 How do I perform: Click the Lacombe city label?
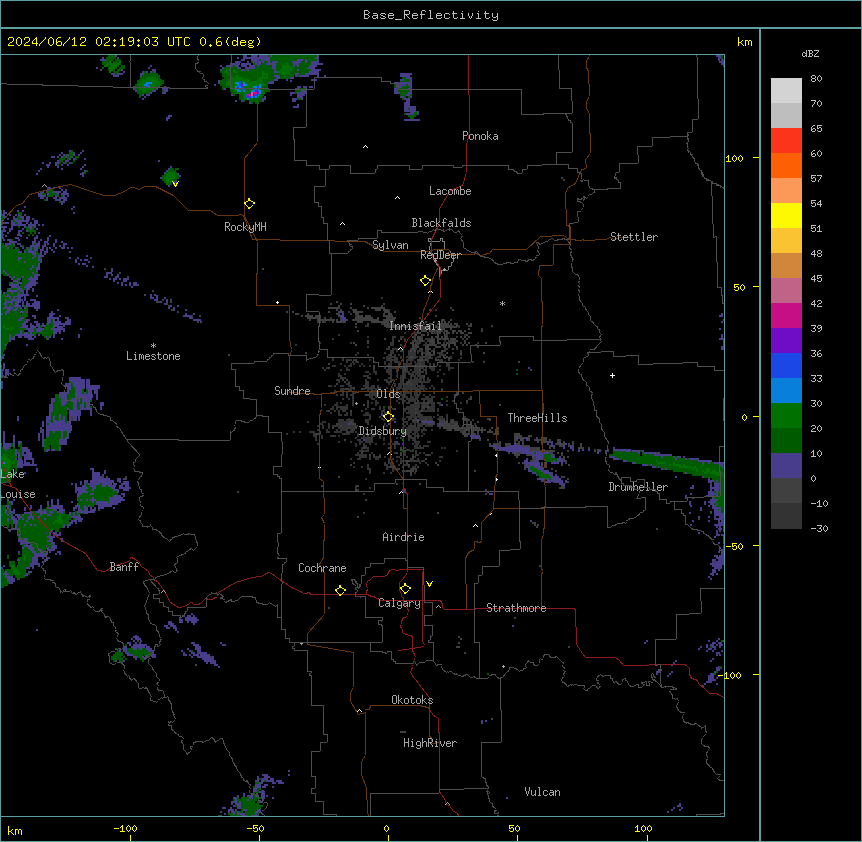pos(450,191)
